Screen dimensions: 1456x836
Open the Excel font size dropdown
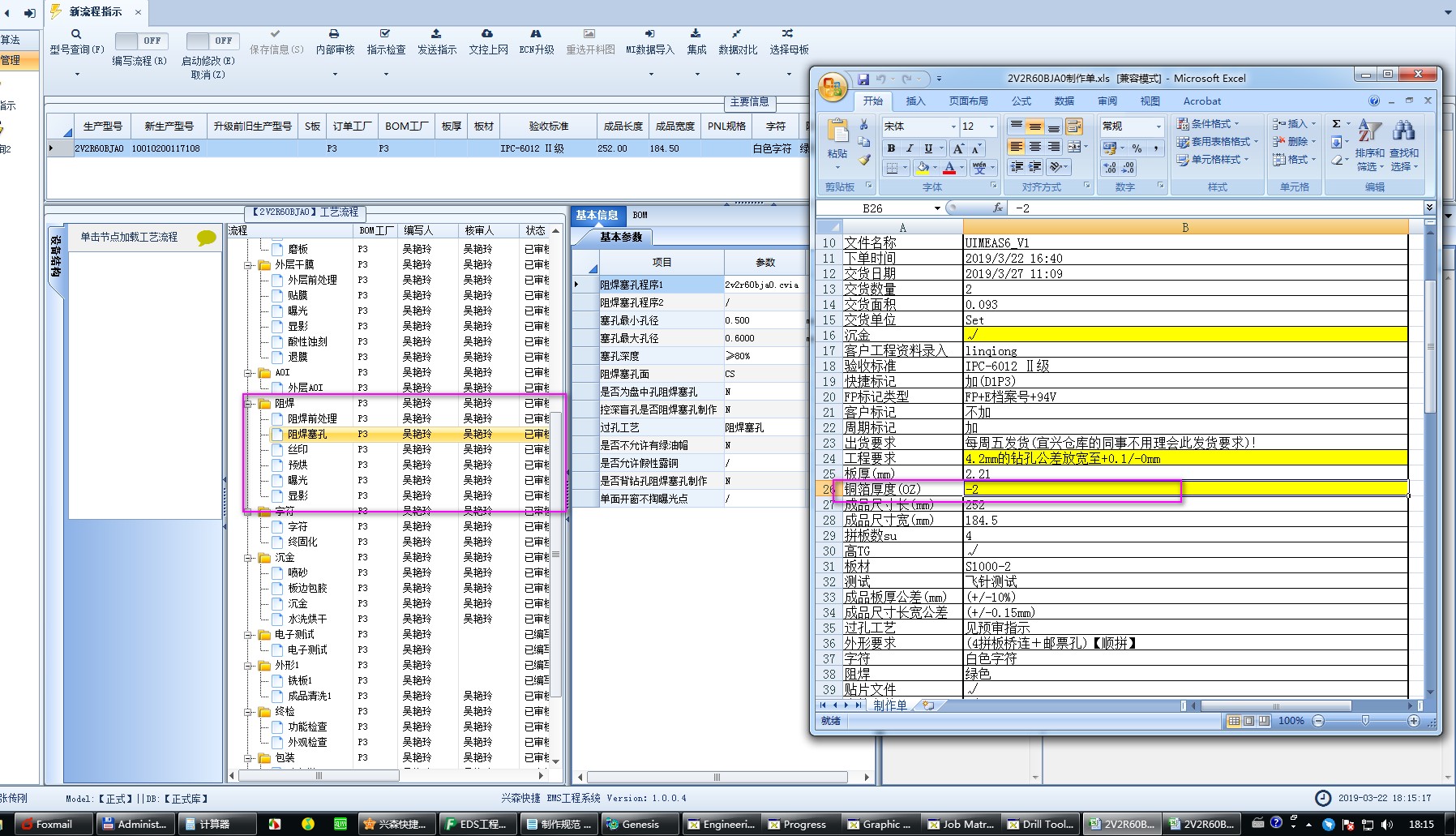(x=991, y=126)
